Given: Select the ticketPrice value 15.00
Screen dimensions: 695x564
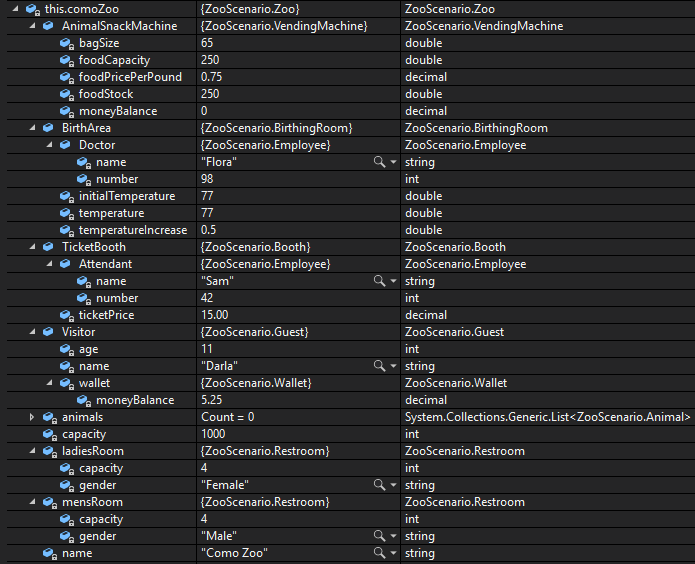Looking at the screenshot, I should tap(215, 315).
